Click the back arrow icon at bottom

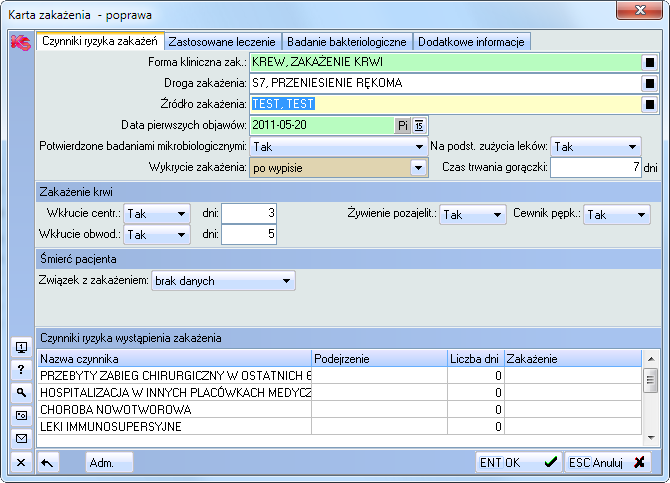point(48,462)
